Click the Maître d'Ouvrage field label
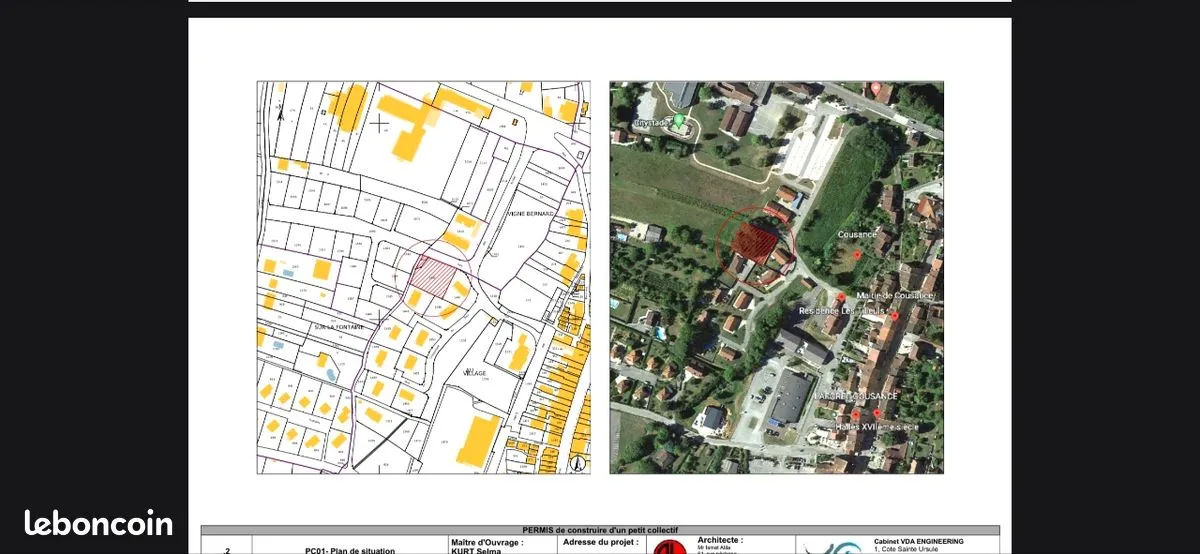The height and width of the screenshot is (554, 1200). (487, 542)
